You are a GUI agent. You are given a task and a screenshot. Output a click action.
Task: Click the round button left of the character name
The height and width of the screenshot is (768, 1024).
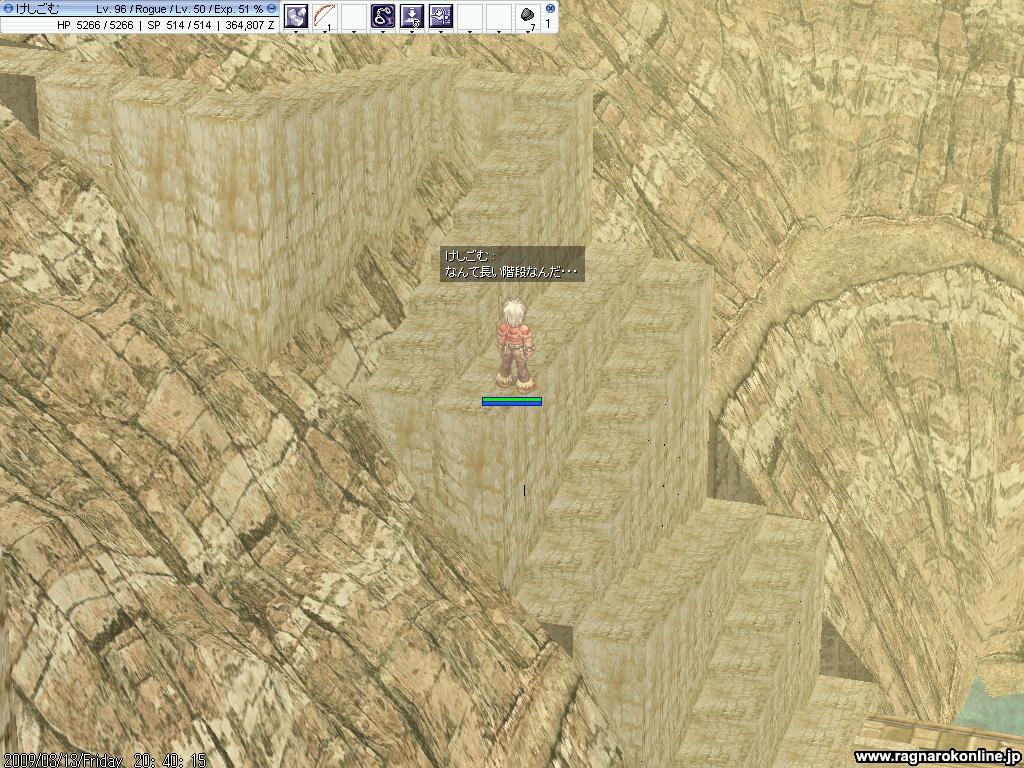pos(8,8)
